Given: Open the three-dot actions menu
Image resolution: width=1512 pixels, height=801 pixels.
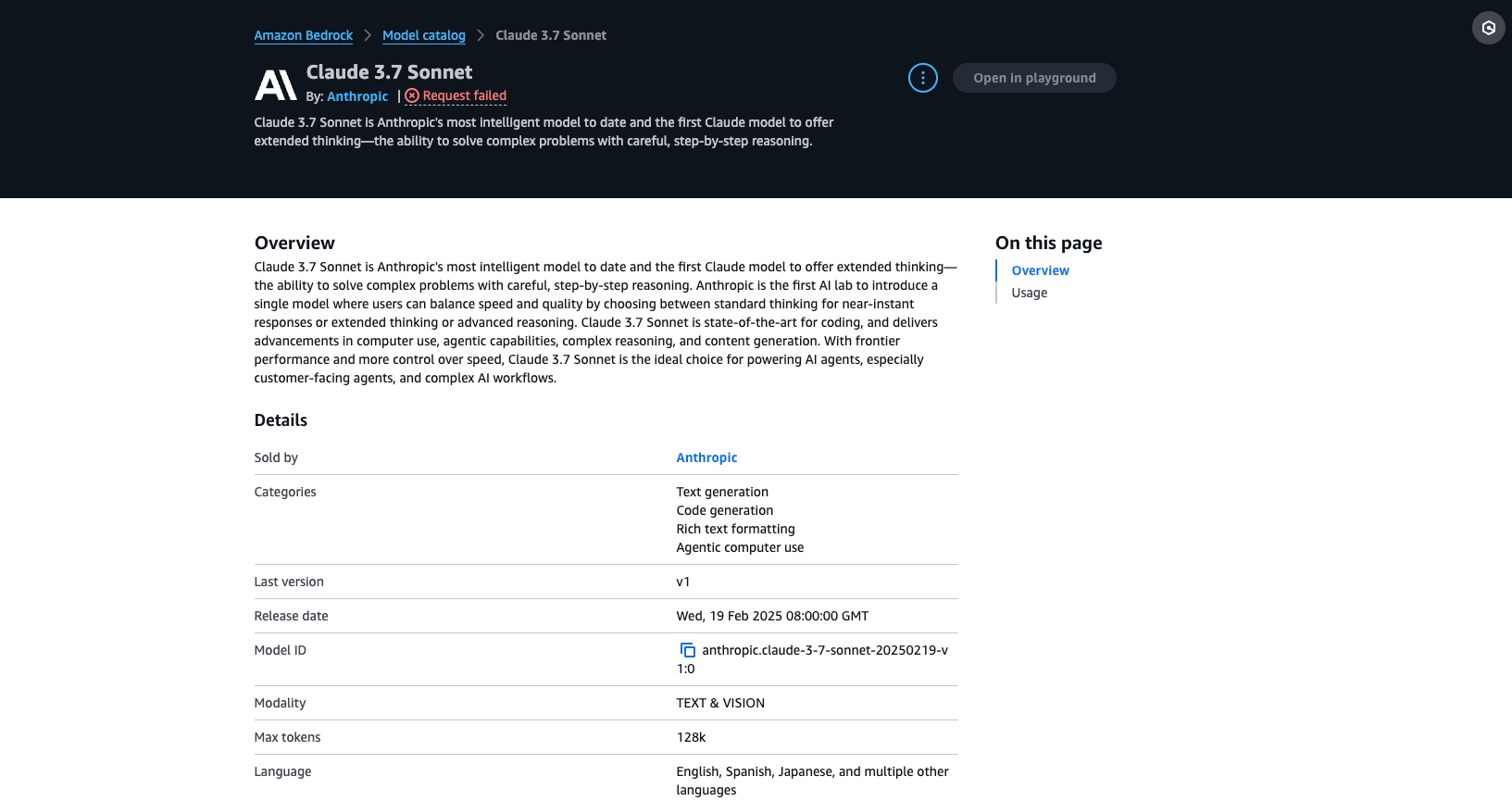Looking at the screenshot, I should [x=923, y=78].
